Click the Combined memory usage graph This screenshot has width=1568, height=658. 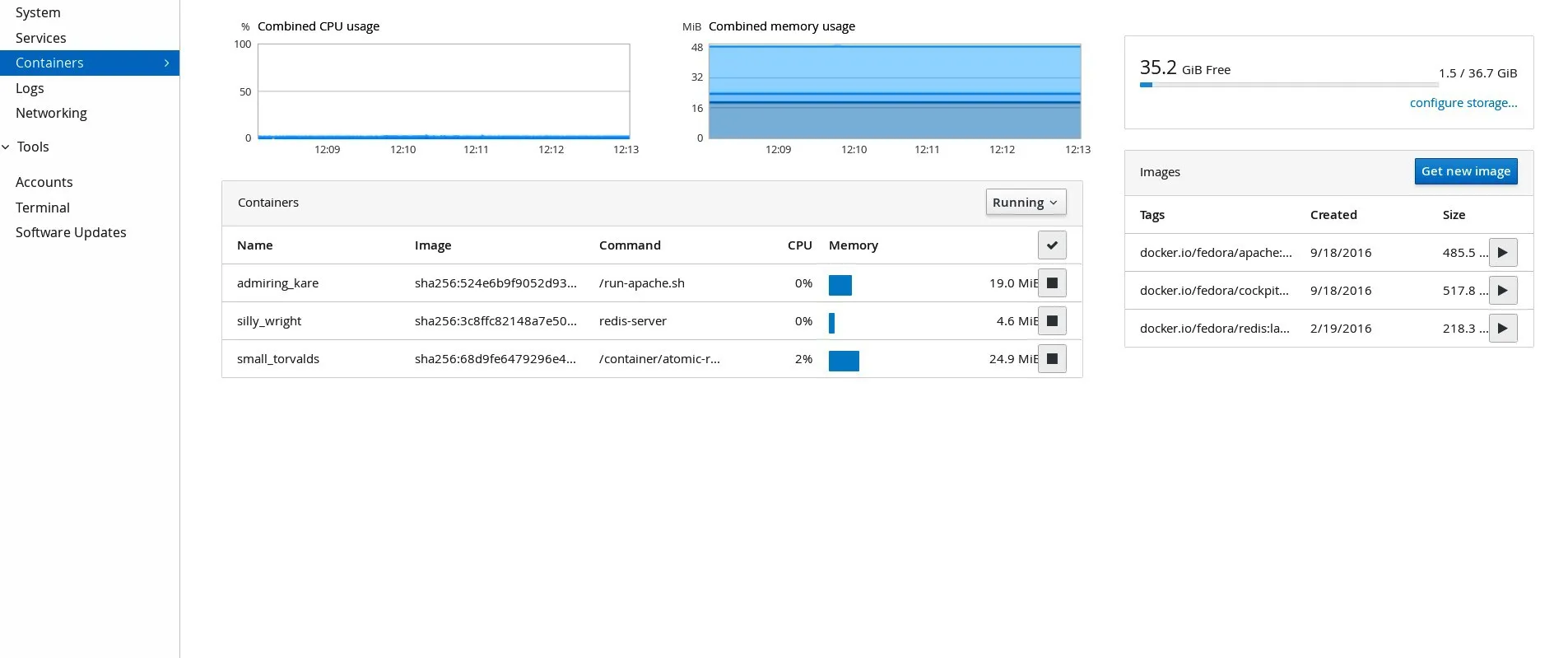[x=894, y=91]
